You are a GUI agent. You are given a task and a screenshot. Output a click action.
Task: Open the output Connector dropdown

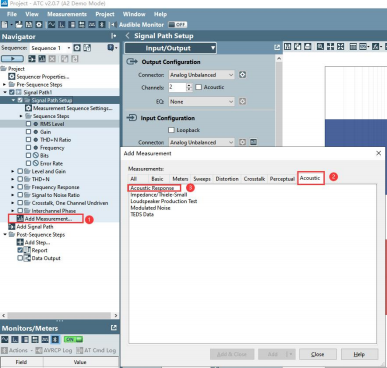click(x=202, y=75)
